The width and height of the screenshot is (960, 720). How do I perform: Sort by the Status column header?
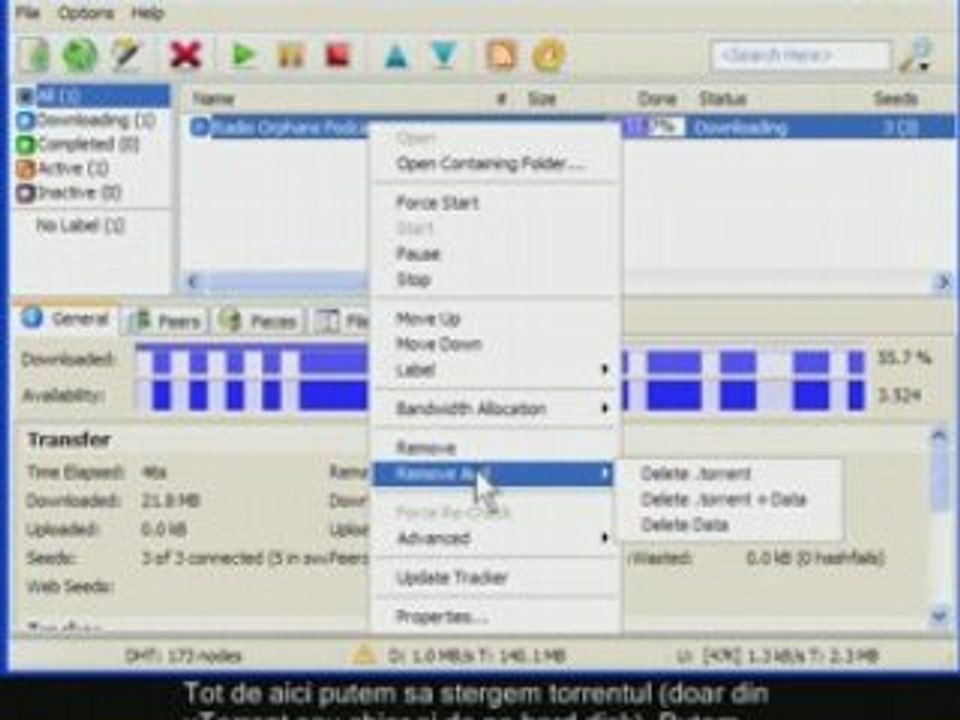[722, 99]
